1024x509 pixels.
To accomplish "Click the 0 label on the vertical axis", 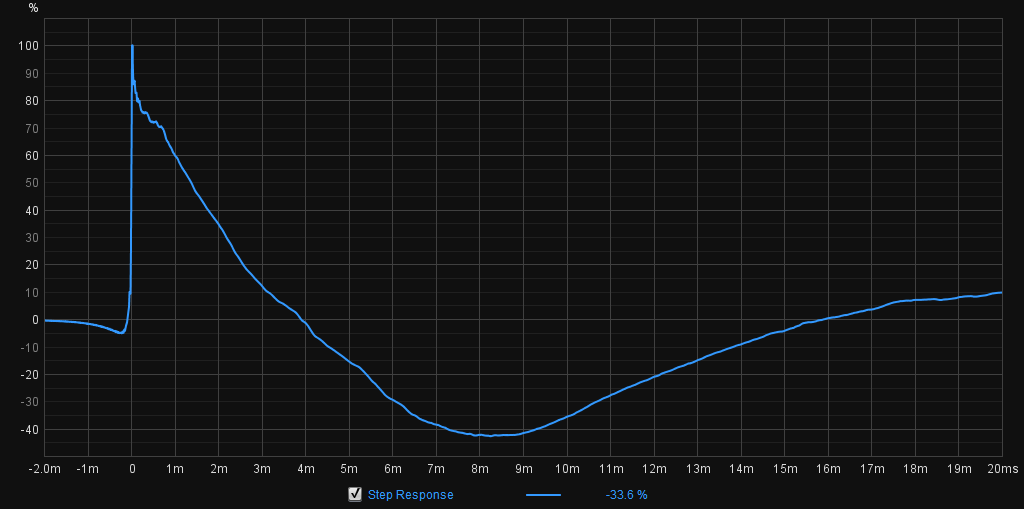I will [x=35, y=320].
